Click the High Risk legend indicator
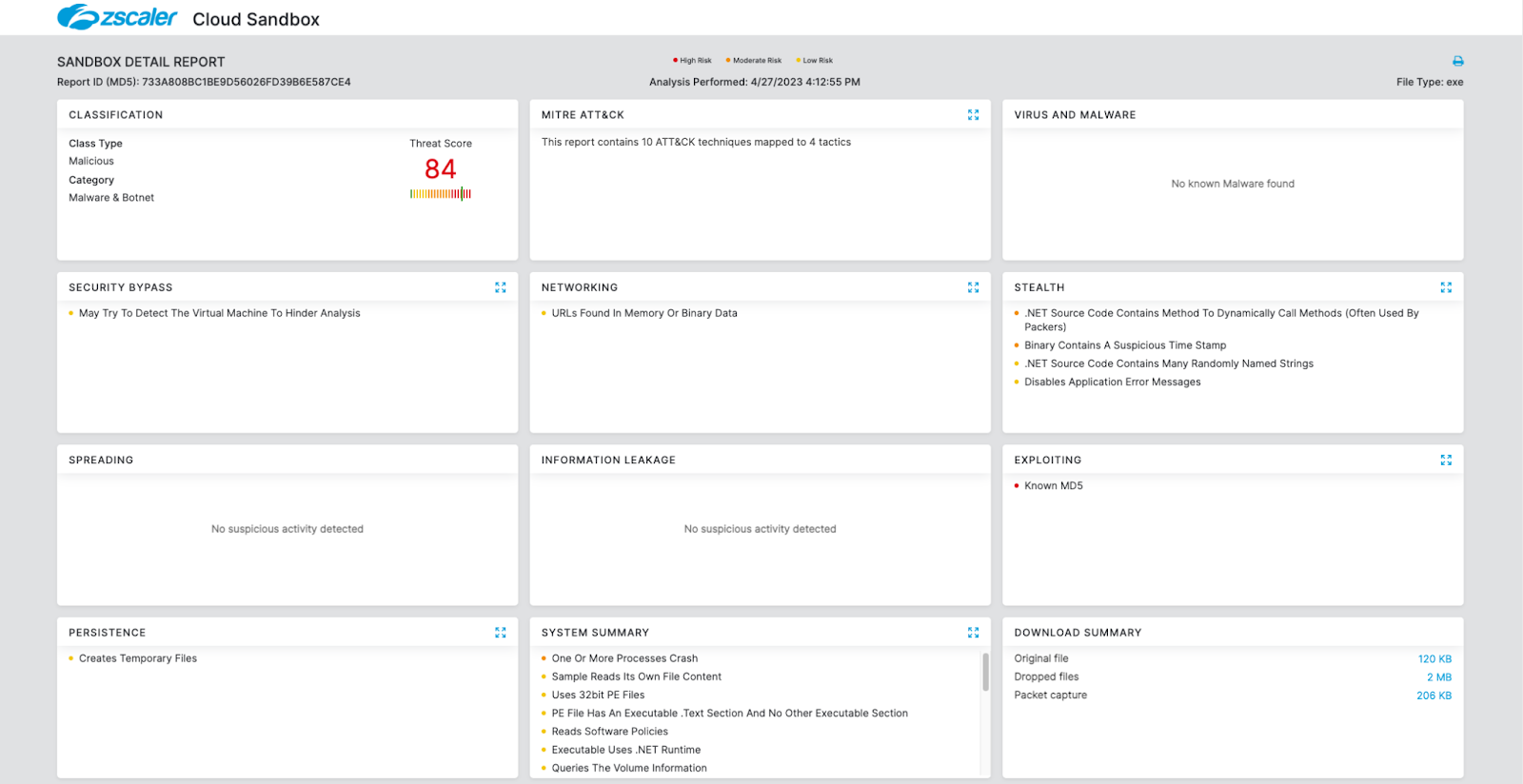The width and height of the screenshot is (1523, 784). pos(692,60)
